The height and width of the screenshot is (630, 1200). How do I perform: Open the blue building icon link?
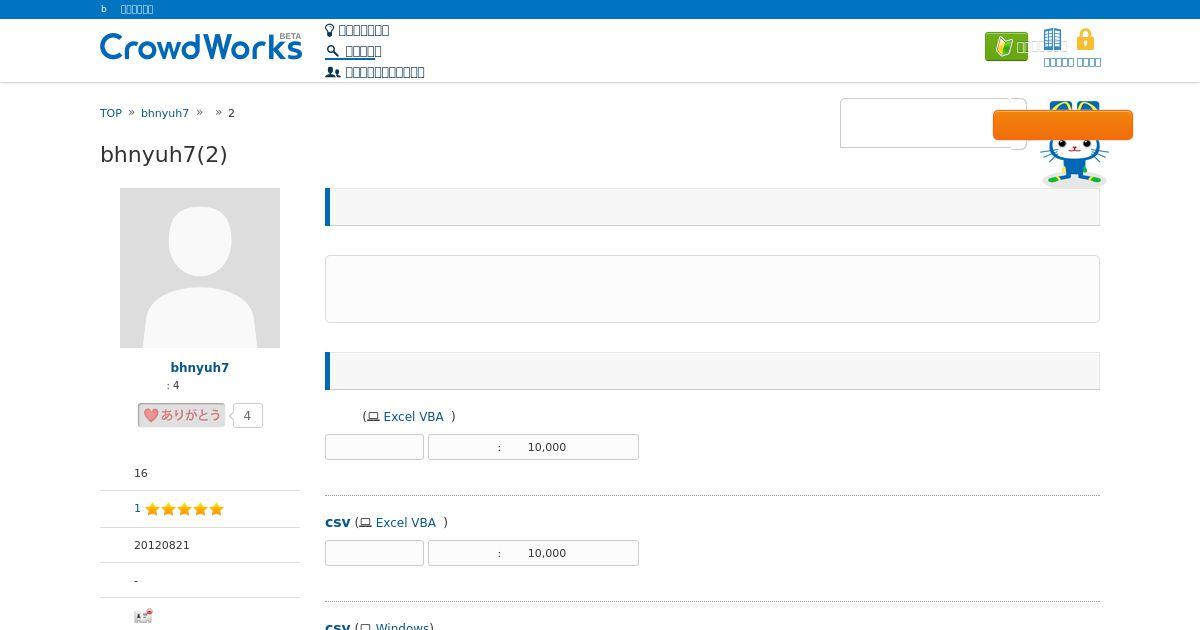(x=1052, y=40)
